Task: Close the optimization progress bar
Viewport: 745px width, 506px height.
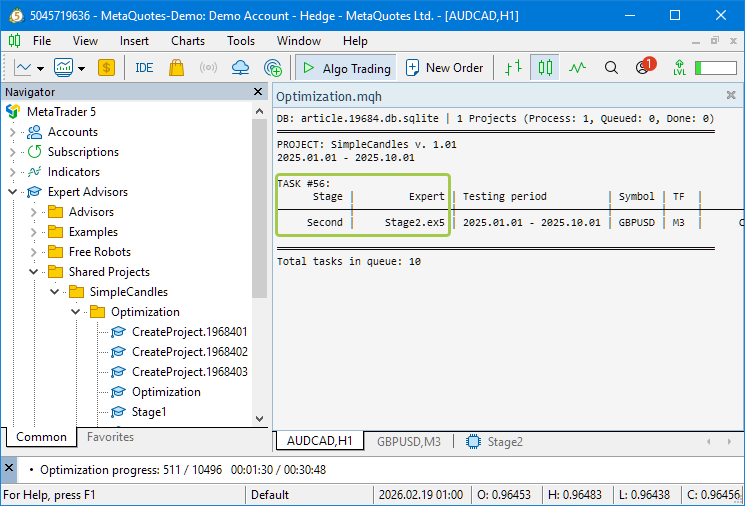Action: point(9,468)
